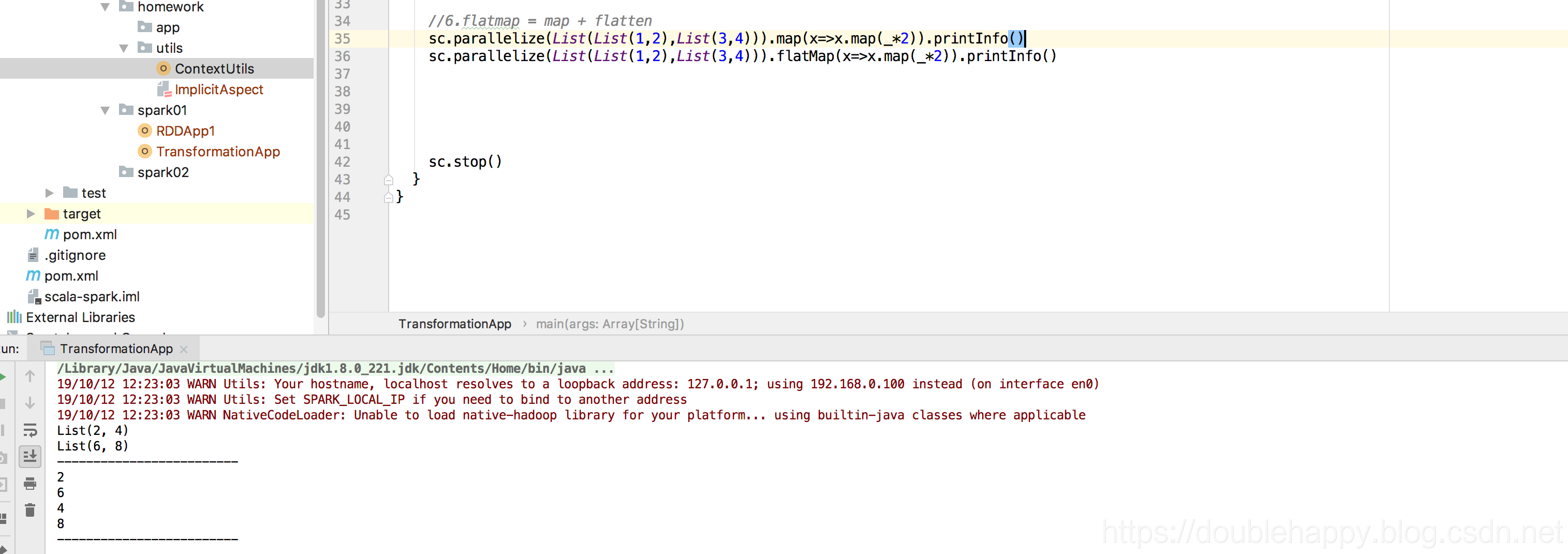Open the scala-spark.iml file
This screenshot has height=554, width=1568.
click(92, 297)
